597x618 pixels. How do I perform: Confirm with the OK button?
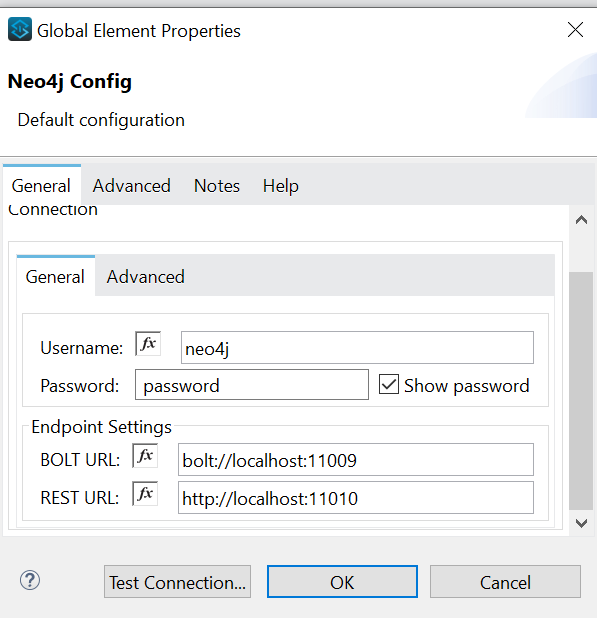click(342, 582)
